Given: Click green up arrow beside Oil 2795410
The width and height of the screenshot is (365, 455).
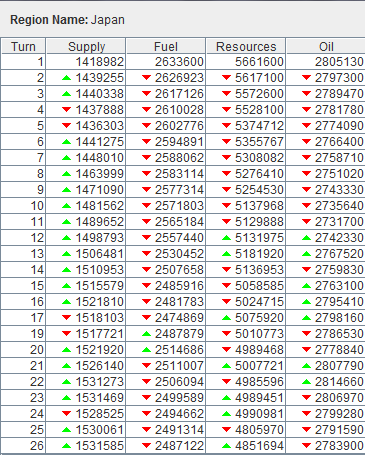Looking at the screenshot, I should click(306, 302).
